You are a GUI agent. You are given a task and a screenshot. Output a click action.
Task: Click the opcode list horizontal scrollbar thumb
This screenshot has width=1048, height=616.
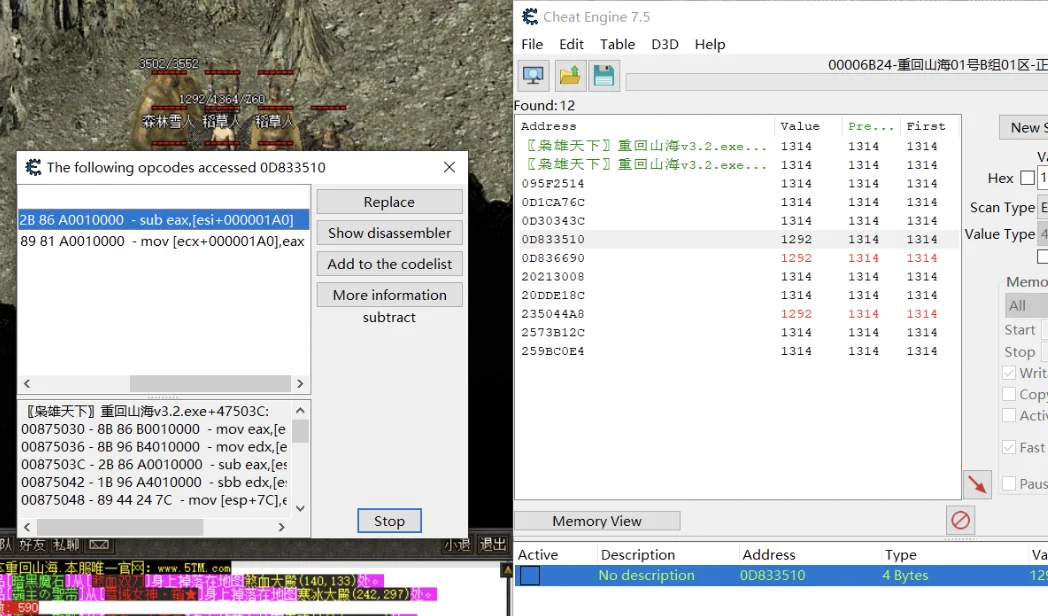(x=210, y=383)
